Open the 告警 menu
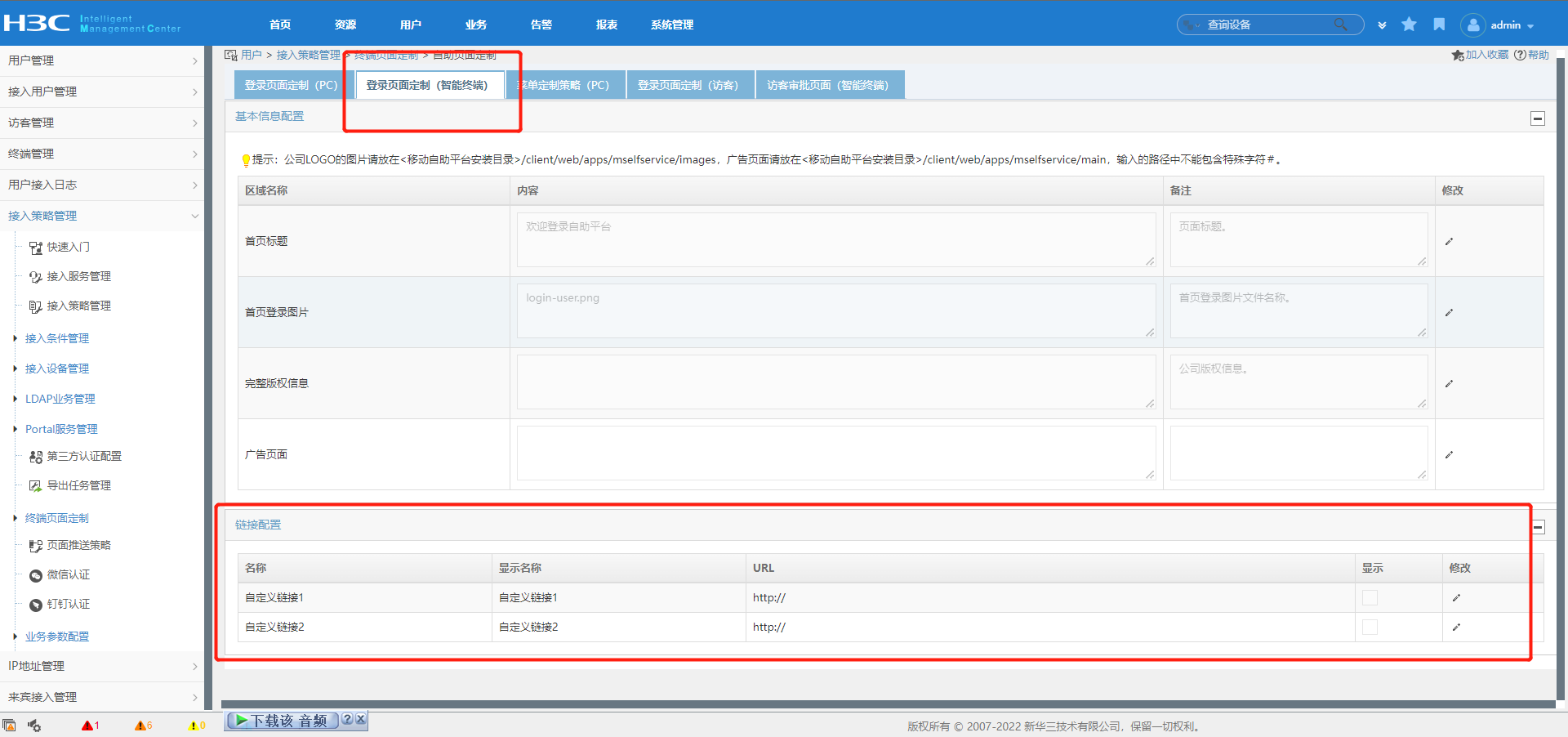 click(x=541, y=25)
